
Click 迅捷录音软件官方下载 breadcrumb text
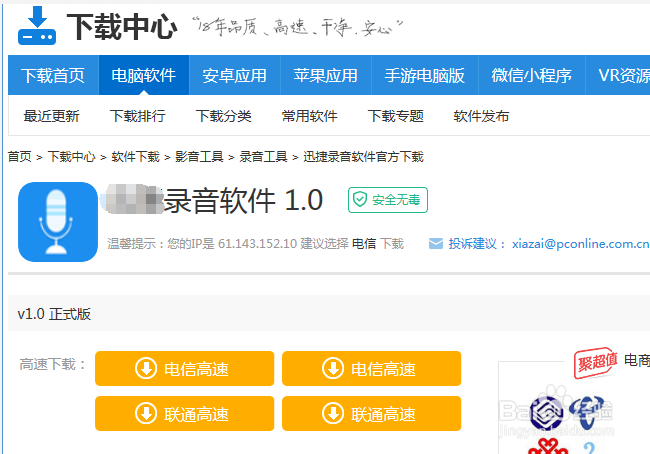click(364, 157)
